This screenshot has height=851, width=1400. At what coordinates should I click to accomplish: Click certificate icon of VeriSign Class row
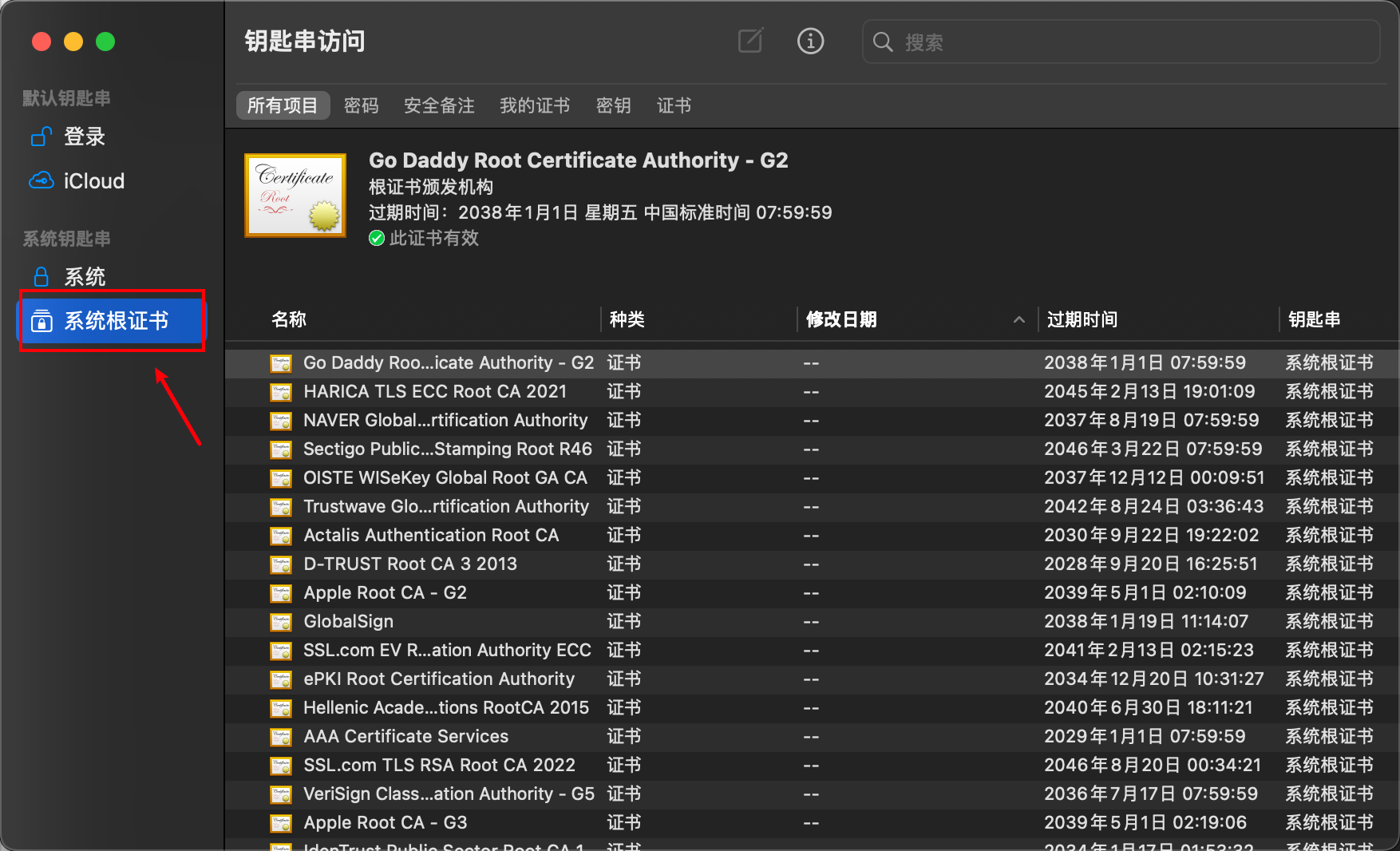[x=281, y=794]
